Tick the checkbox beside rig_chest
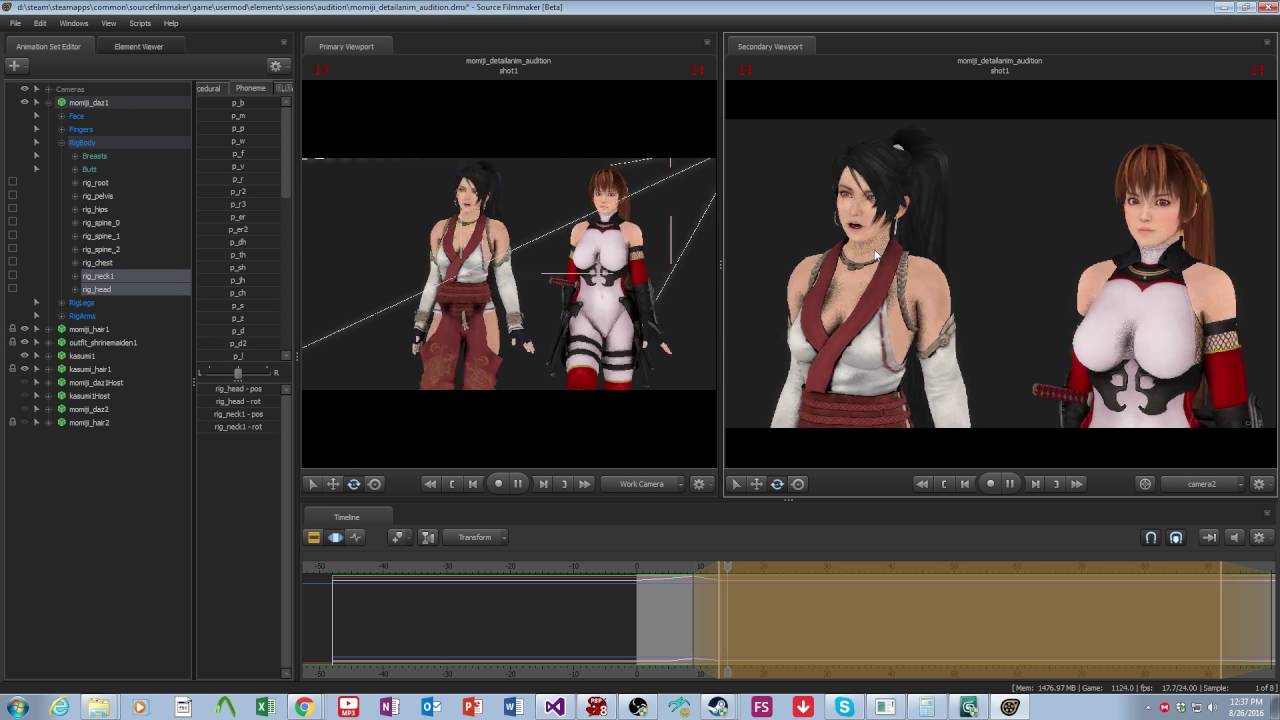This screenshot has width=1280, height=720. click(x=12, y=262)
